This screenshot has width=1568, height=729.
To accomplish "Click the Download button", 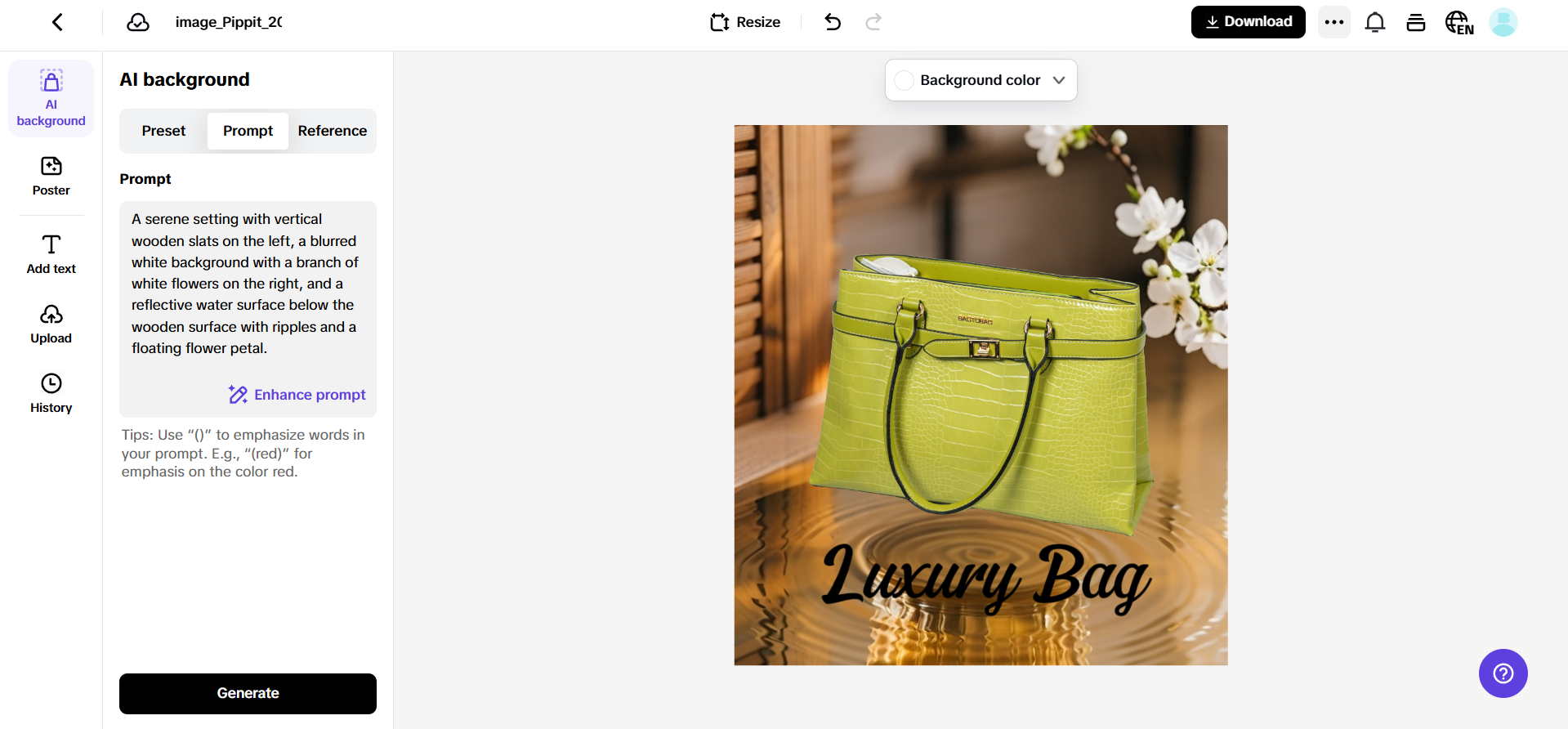I will [x=1249, y=22].
